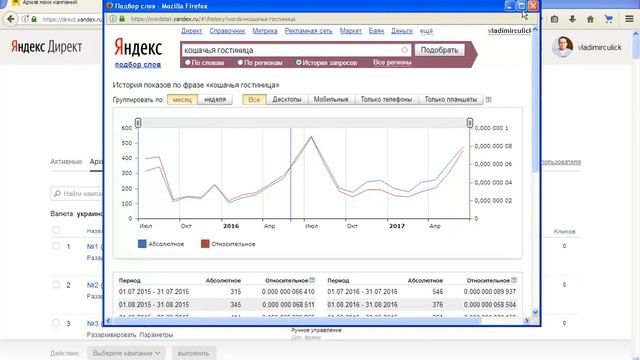Select the Только телефоны tab
Viewport: 640px width, 360px height.
pos(386,100)
